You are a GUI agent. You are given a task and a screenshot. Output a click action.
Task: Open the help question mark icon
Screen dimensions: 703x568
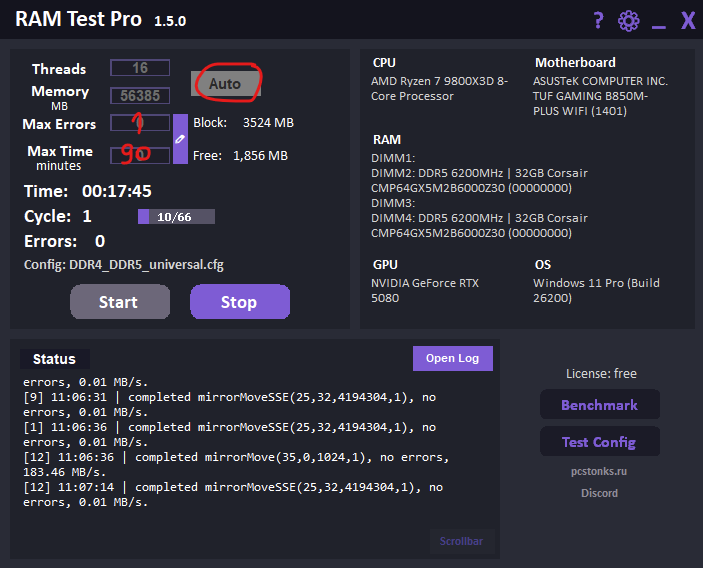pyautogui.click(x=598, y=21)
